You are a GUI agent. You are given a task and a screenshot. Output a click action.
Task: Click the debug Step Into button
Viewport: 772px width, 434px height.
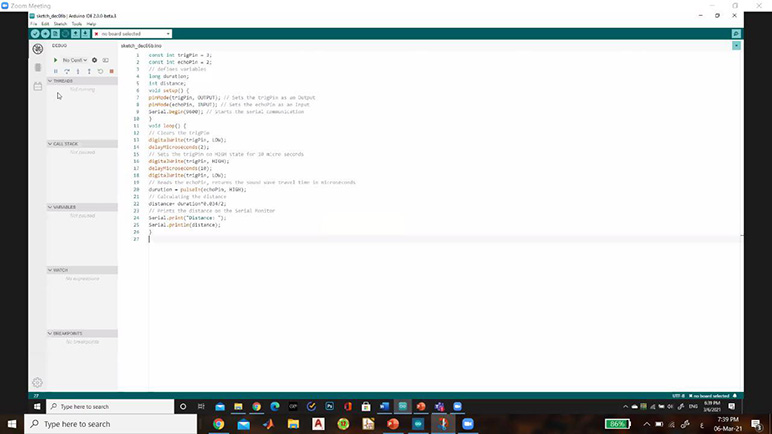(78, 71)
